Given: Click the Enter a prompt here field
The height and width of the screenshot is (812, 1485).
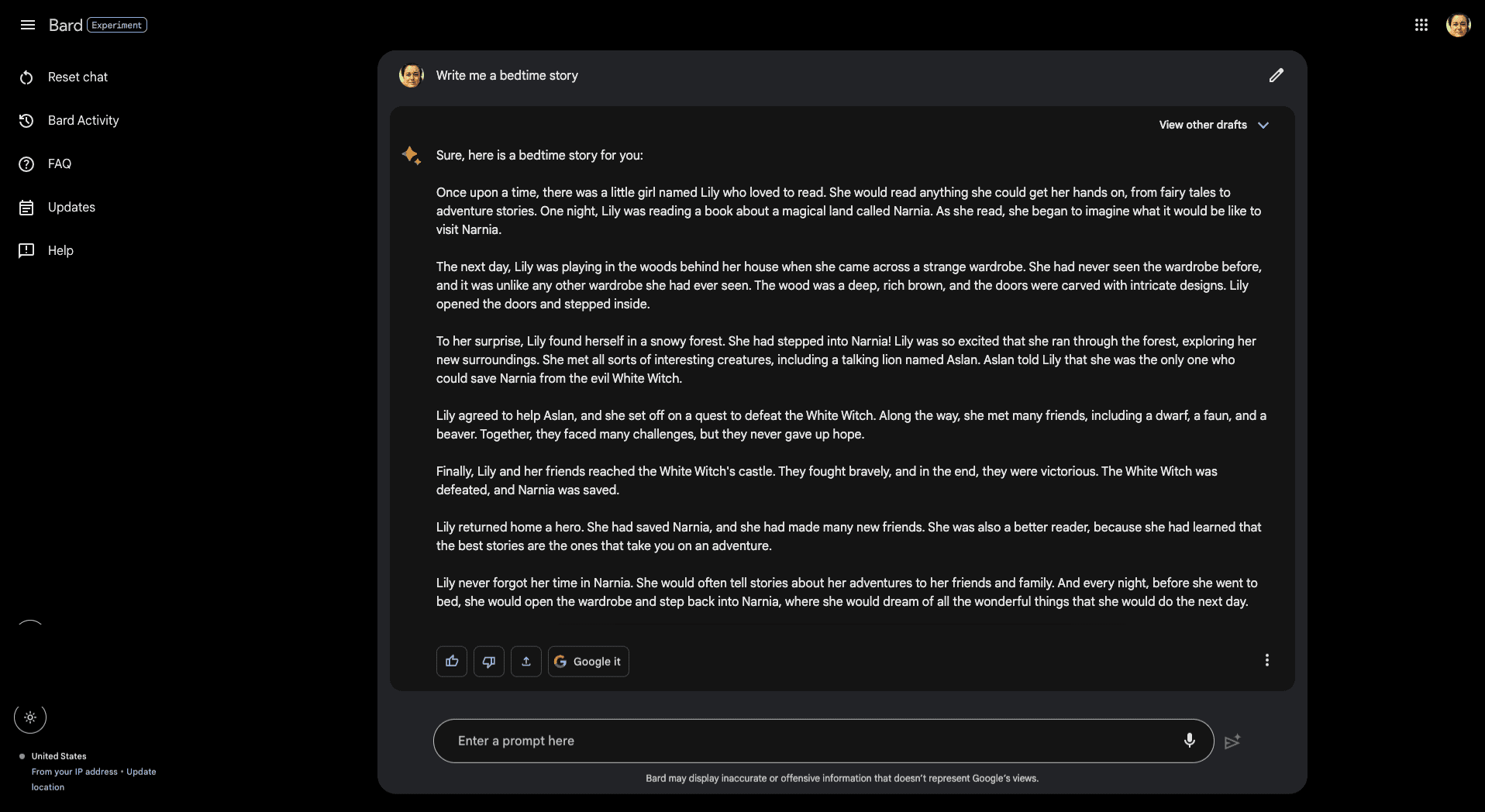Looking at the screenshot, I should 806,741.
